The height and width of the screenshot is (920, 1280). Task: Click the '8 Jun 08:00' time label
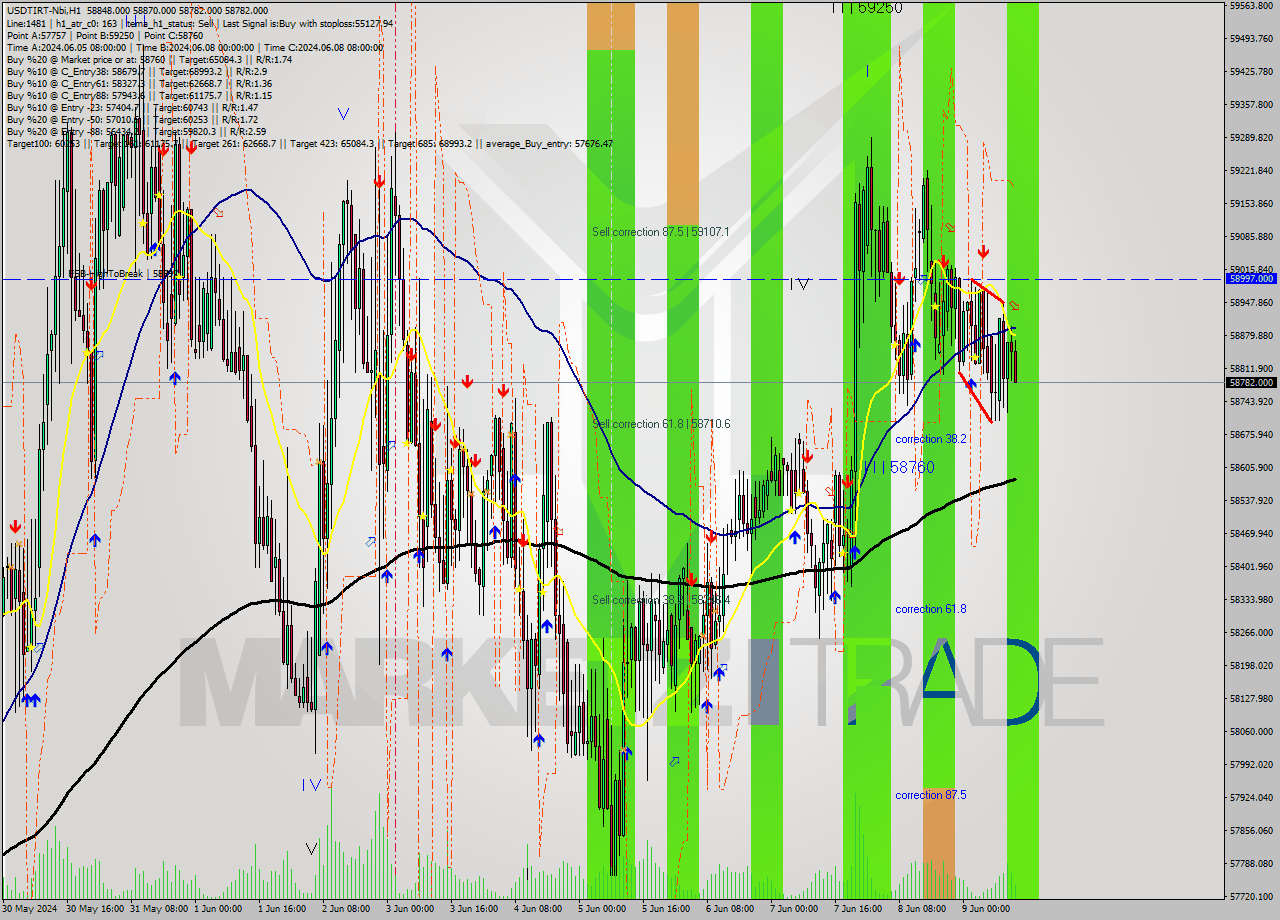tap(922, 909)
